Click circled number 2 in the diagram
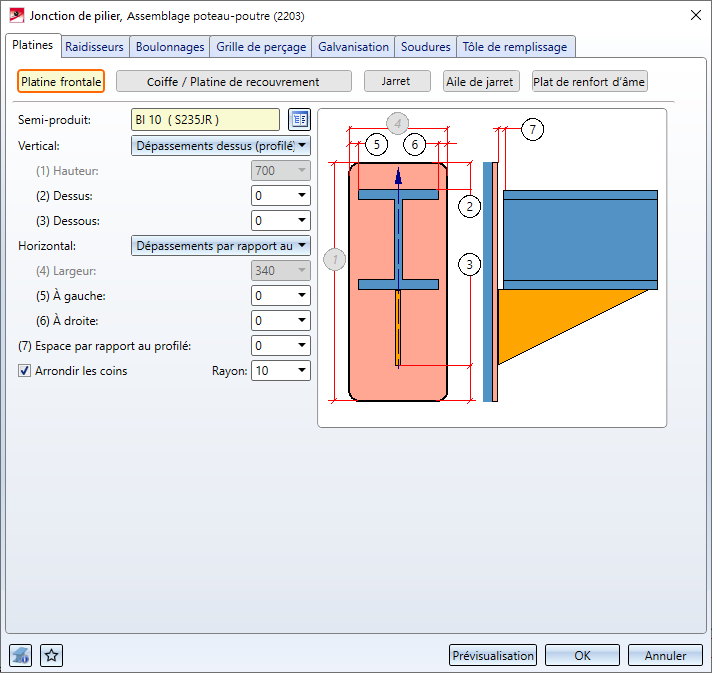 [469, 207]
